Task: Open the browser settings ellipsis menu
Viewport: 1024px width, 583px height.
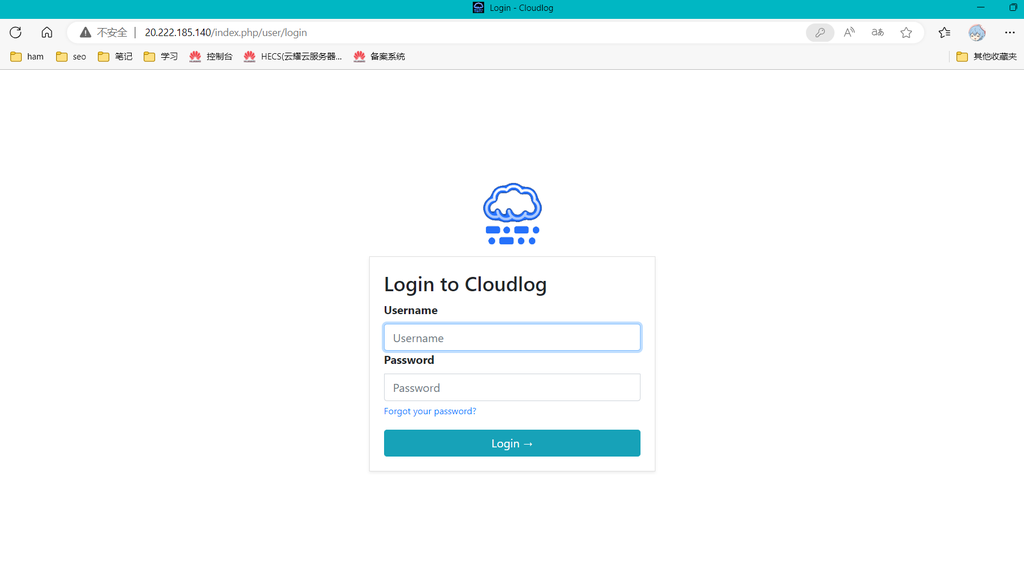Action: 1010,33
